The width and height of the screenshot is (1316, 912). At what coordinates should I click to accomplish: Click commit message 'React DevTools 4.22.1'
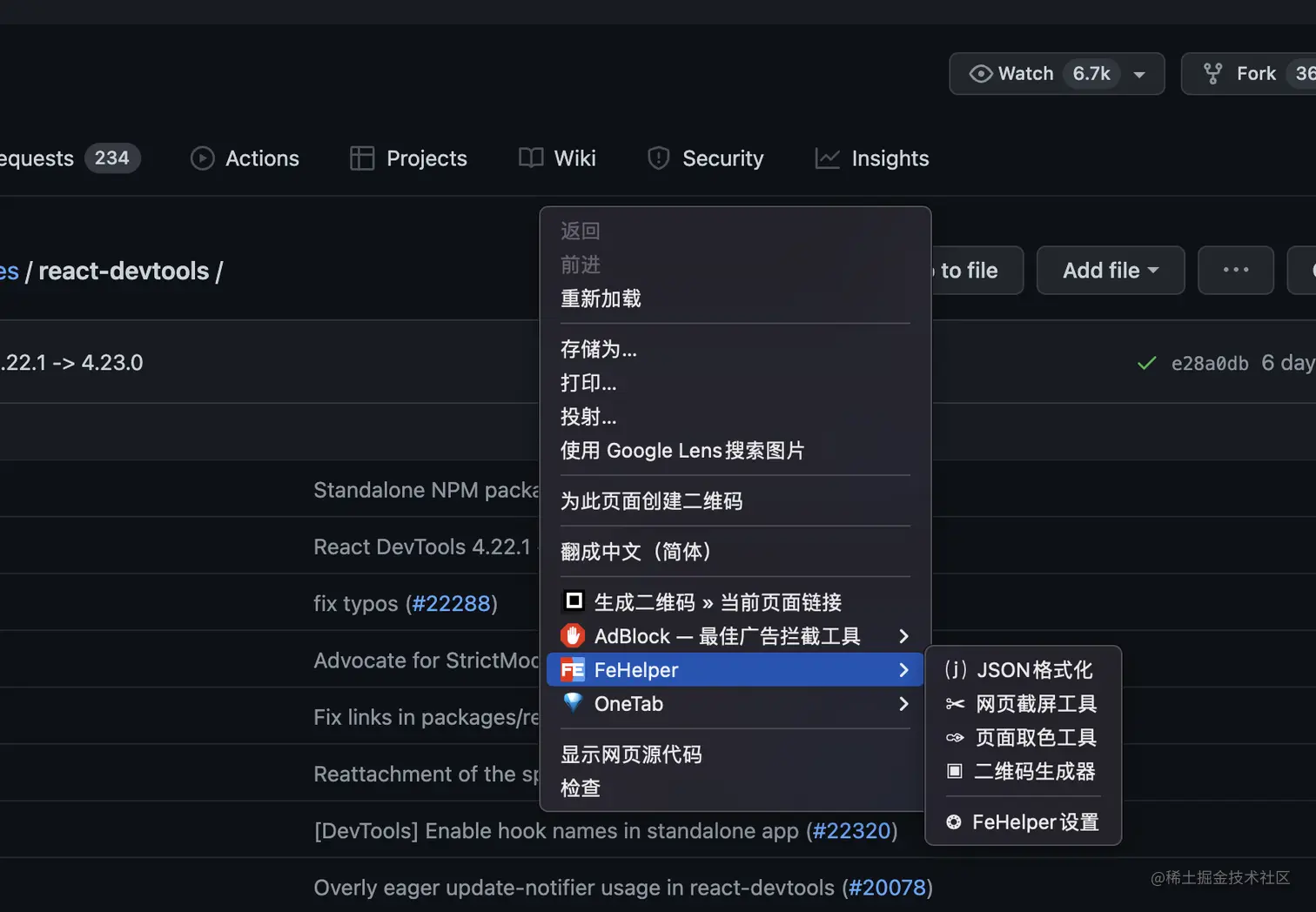pyautogui.click(x=422, y=547)
